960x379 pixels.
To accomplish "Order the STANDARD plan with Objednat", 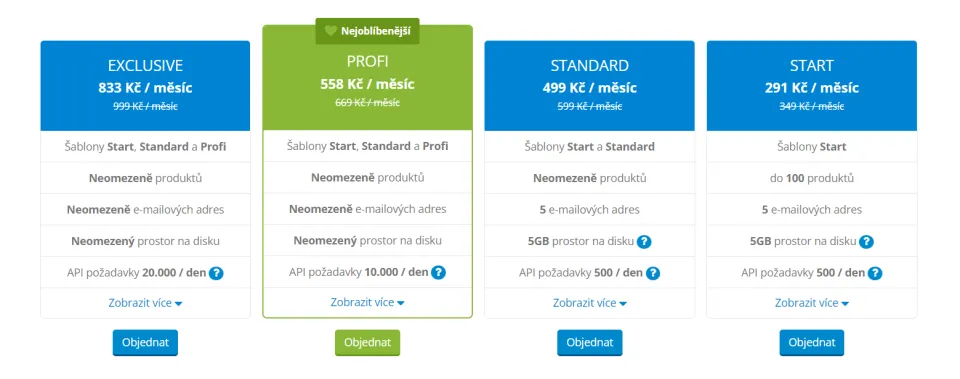I will (x=590, y=343).
